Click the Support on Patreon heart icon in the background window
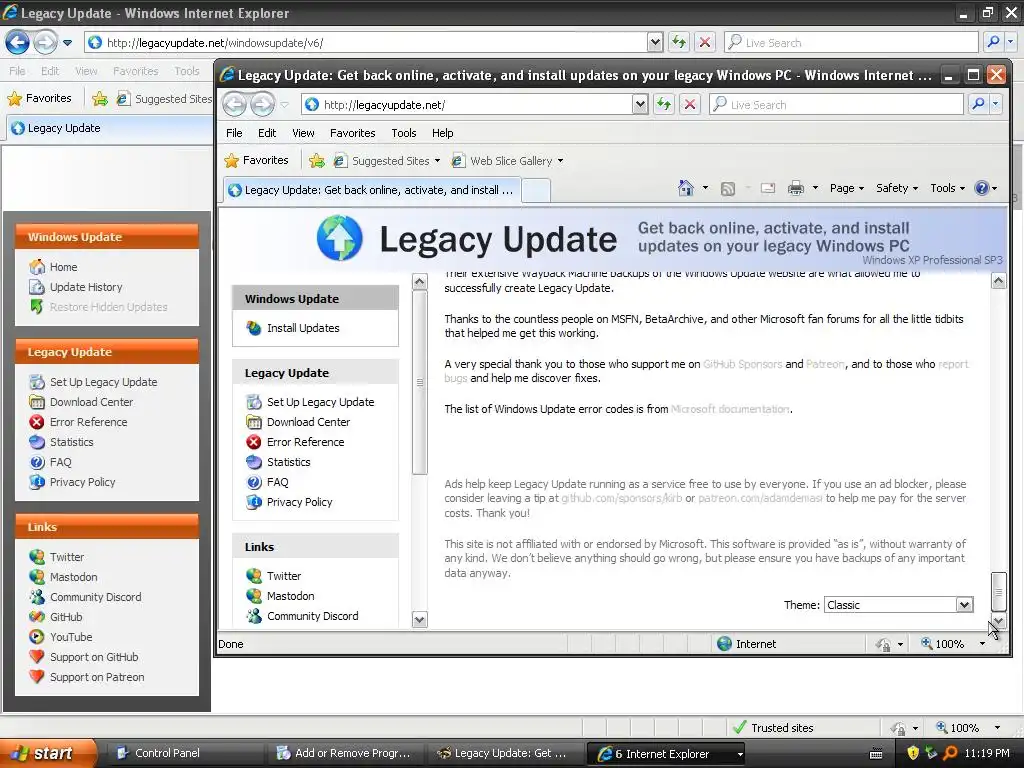The height and width of the screenshot is (768, 1024). [37, 677]
